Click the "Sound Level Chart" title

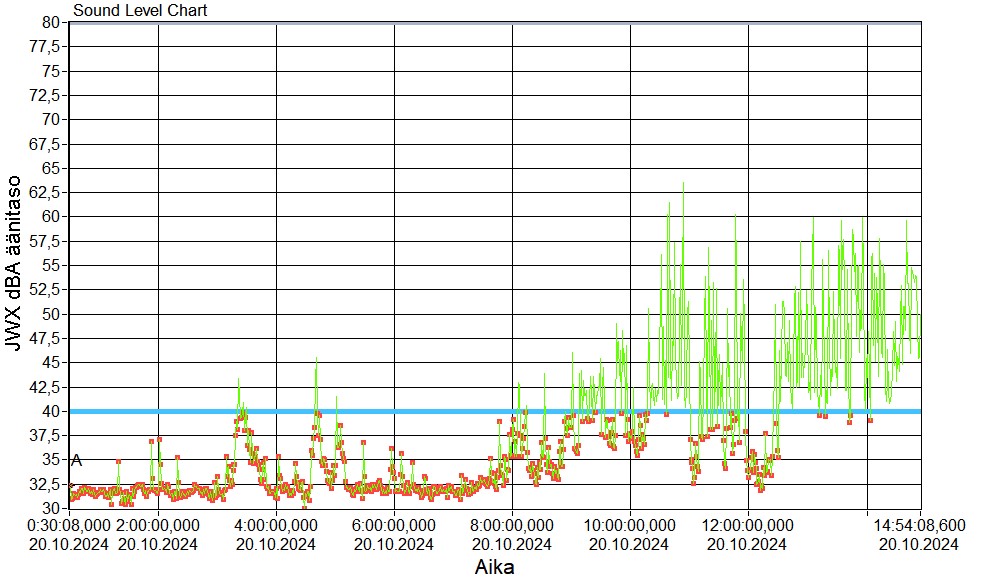click(140, 11)
